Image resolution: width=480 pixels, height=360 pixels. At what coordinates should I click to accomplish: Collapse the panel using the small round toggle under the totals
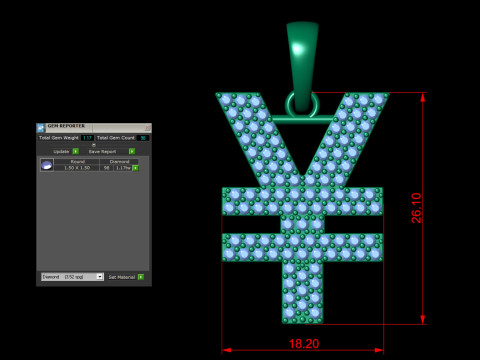pos(94,145)
